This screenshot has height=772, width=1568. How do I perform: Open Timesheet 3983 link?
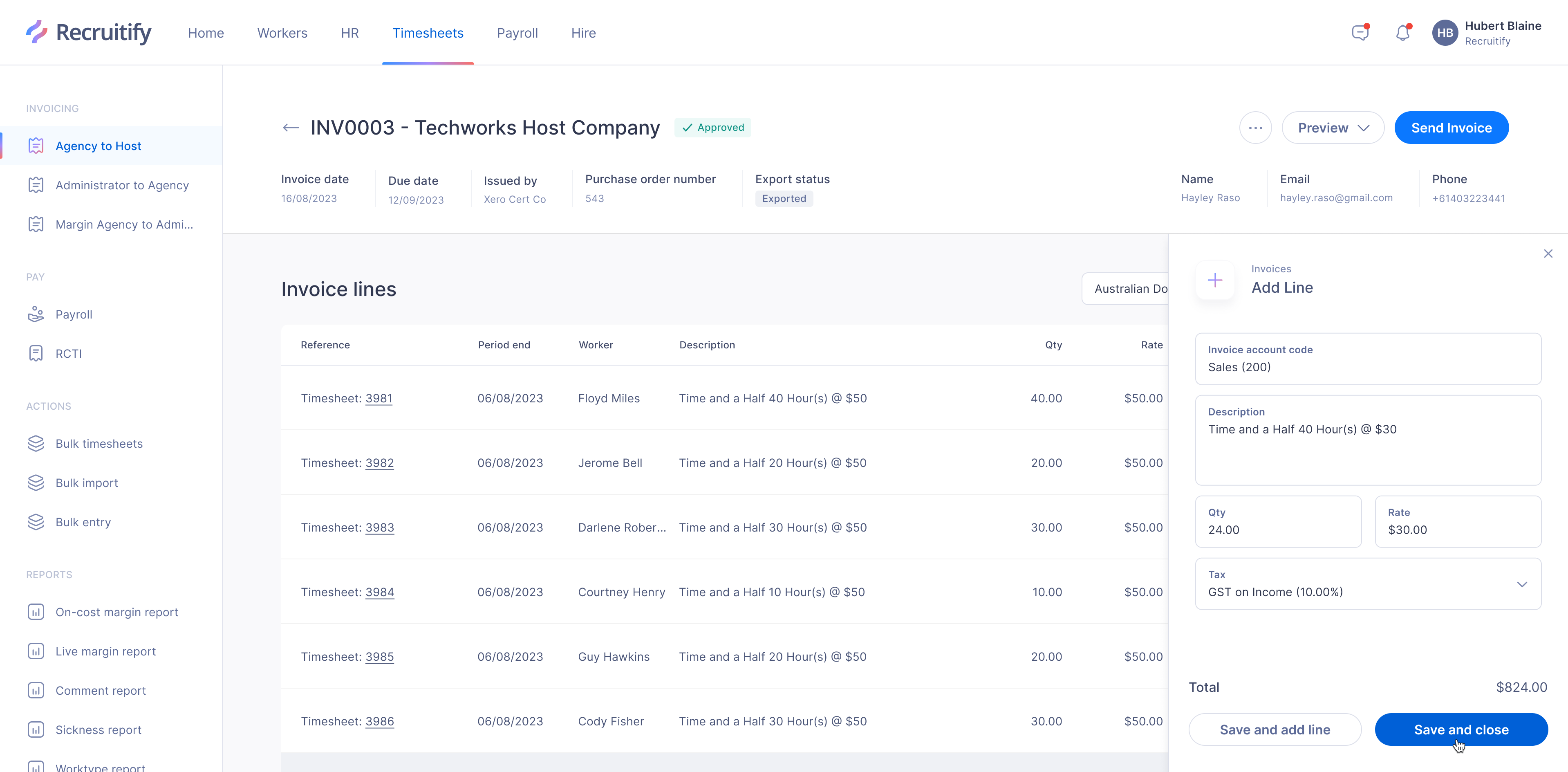click(379, 527)
